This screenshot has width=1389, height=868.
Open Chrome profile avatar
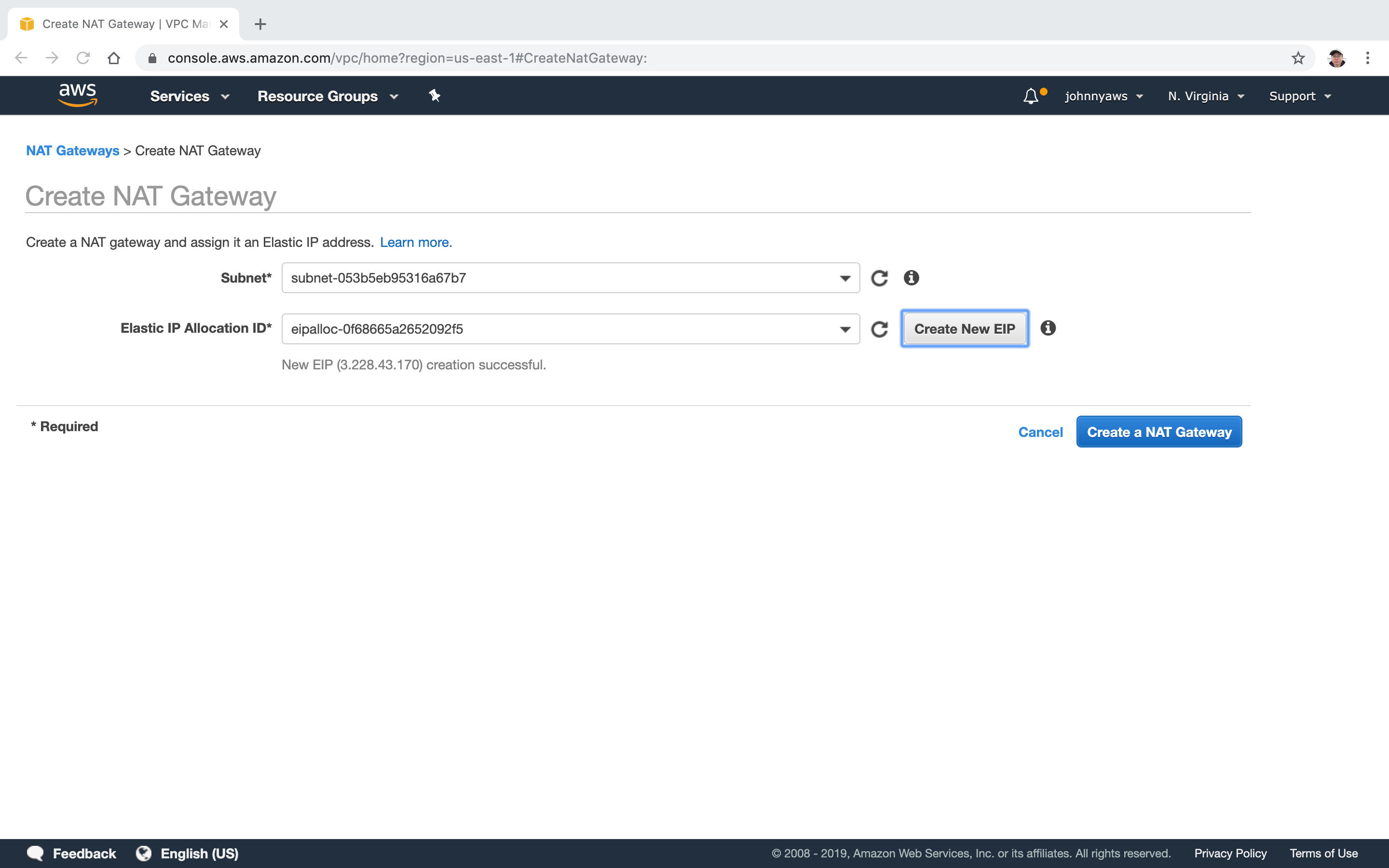point(1337,58)
